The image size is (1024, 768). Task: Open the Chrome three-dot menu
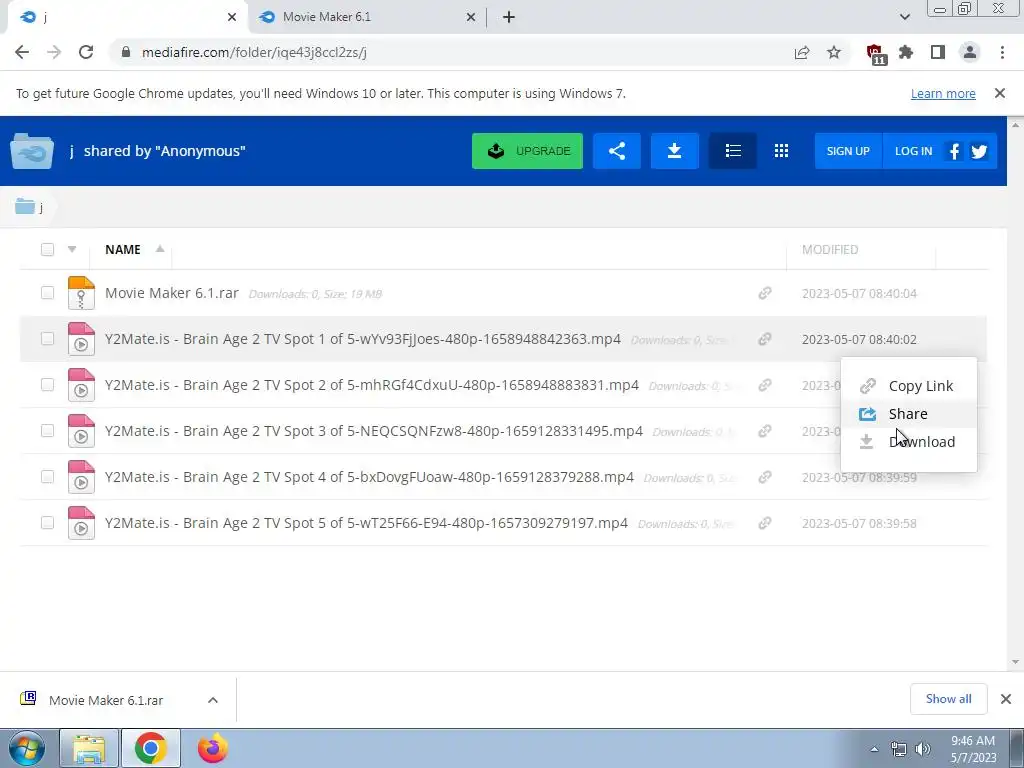point(1002,52)
